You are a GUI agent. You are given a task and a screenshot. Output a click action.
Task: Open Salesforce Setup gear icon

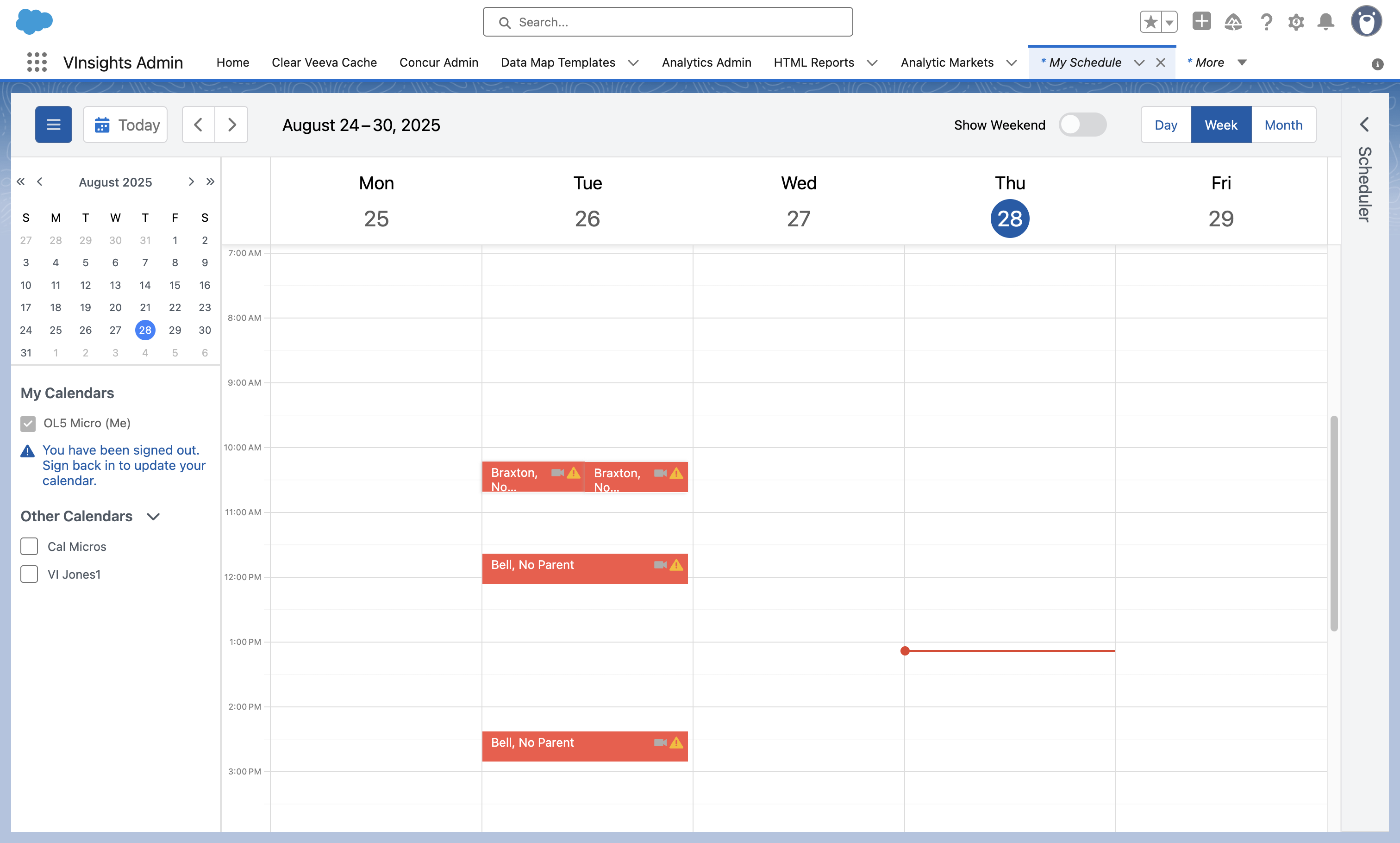coord(1295,22)
